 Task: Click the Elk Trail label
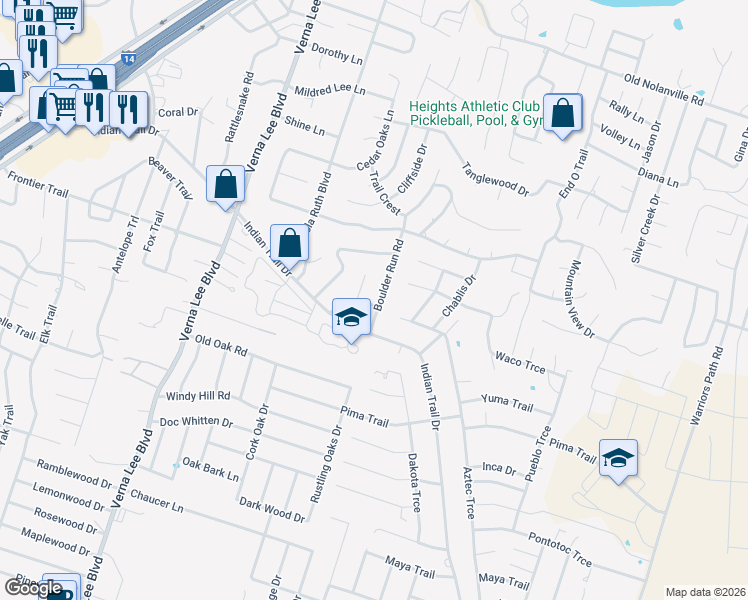[x=48, y=325]
